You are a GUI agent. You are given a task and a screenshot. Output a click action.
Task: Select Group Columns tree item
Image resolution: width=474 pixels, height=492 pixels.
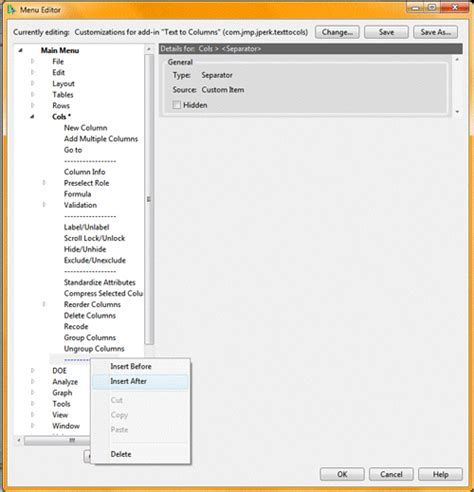(x=90, y=337)
